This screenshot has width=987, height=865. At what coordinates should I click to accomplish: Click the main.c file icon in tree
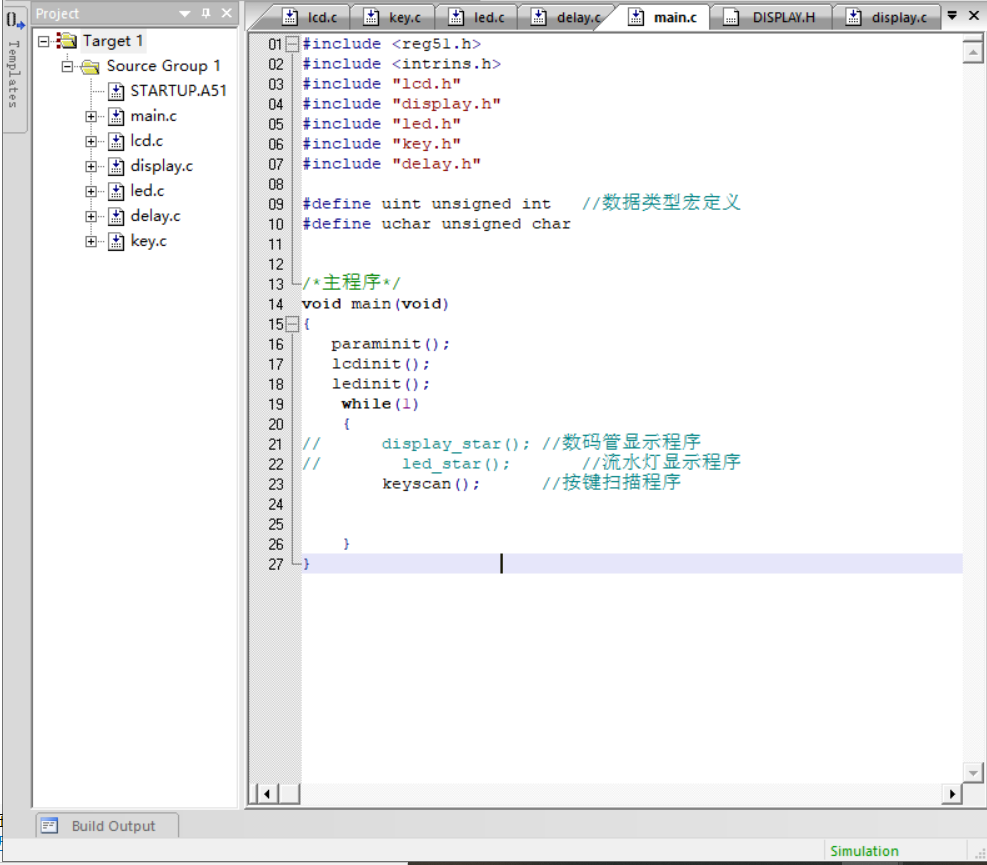click(x=116, y=116)
